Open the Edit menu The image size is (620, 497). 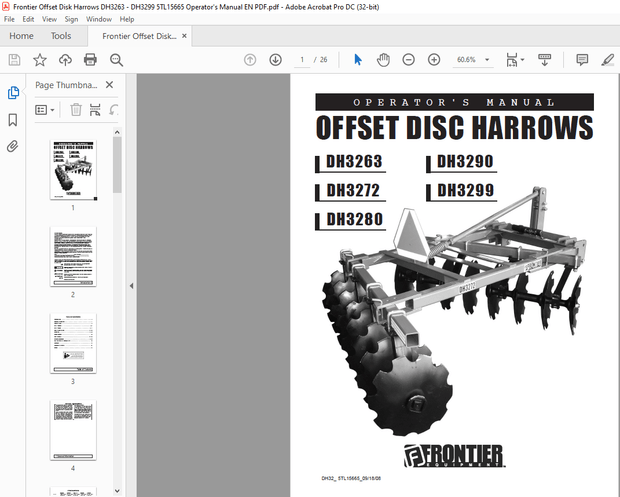click(x=28, y=19)
